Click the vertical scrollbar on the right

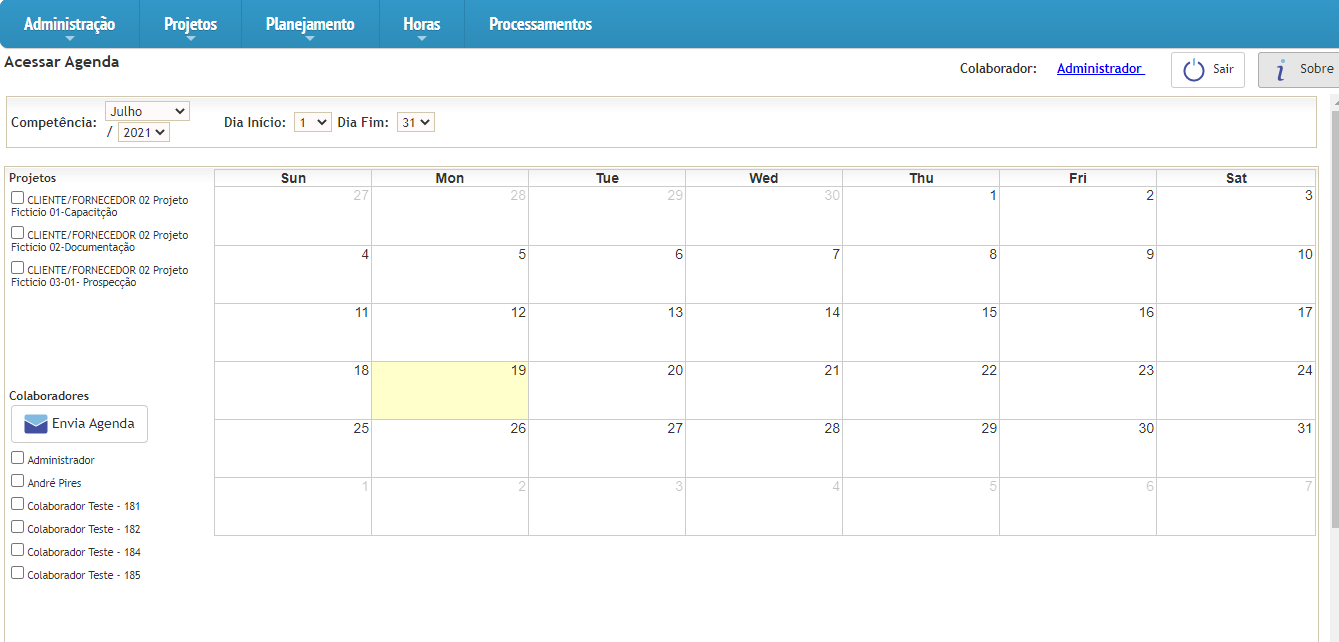coord(1334,300)
